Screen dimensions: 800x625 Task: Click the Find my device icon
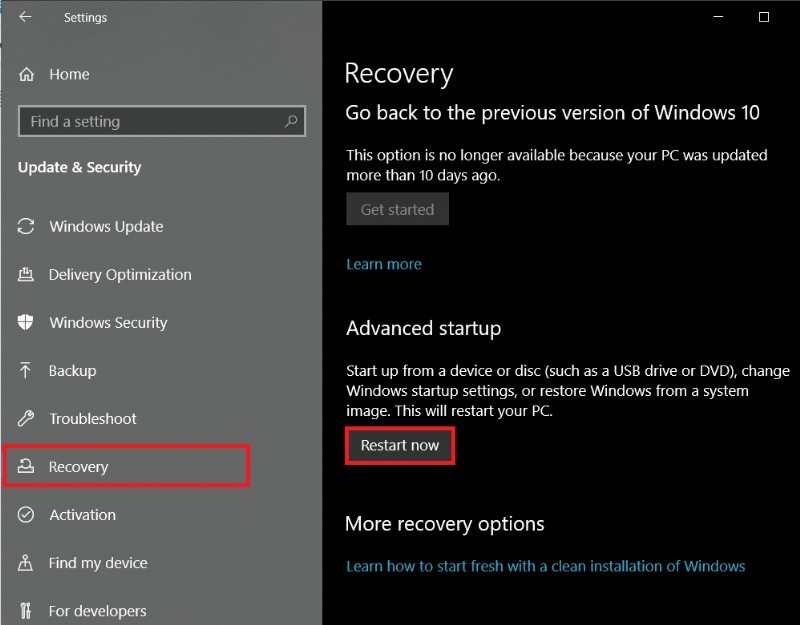click(x=27, y=563)
